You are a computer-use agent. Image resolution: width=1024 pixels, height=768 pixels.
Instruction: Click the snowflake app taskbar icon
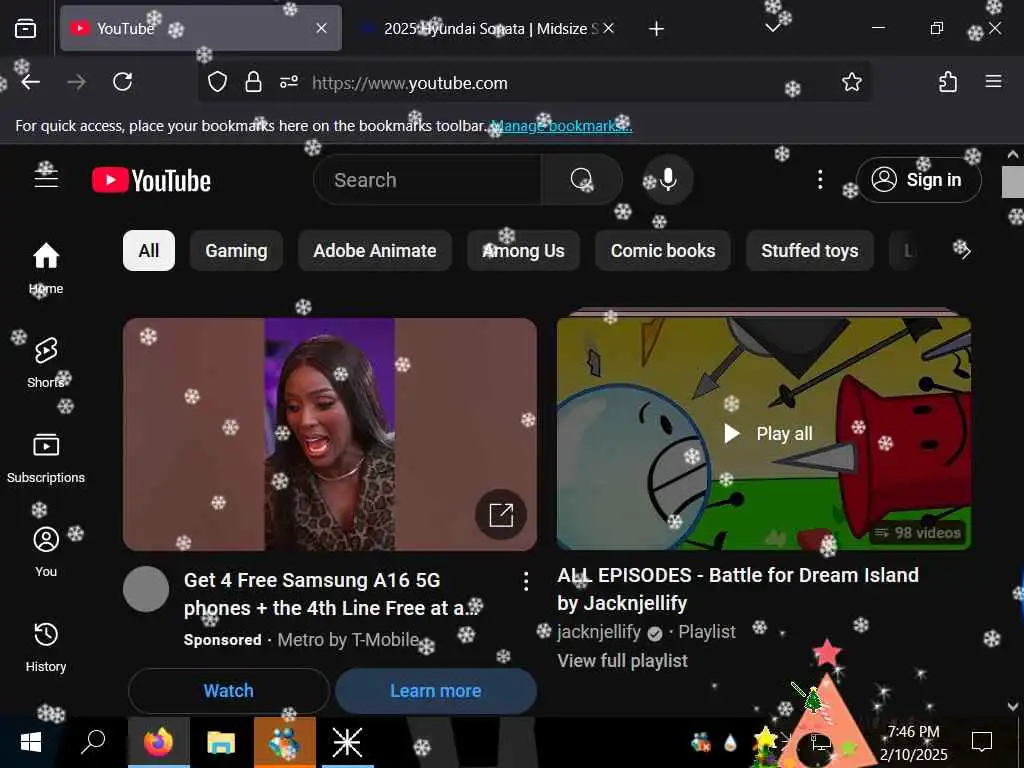click(347, 742)
